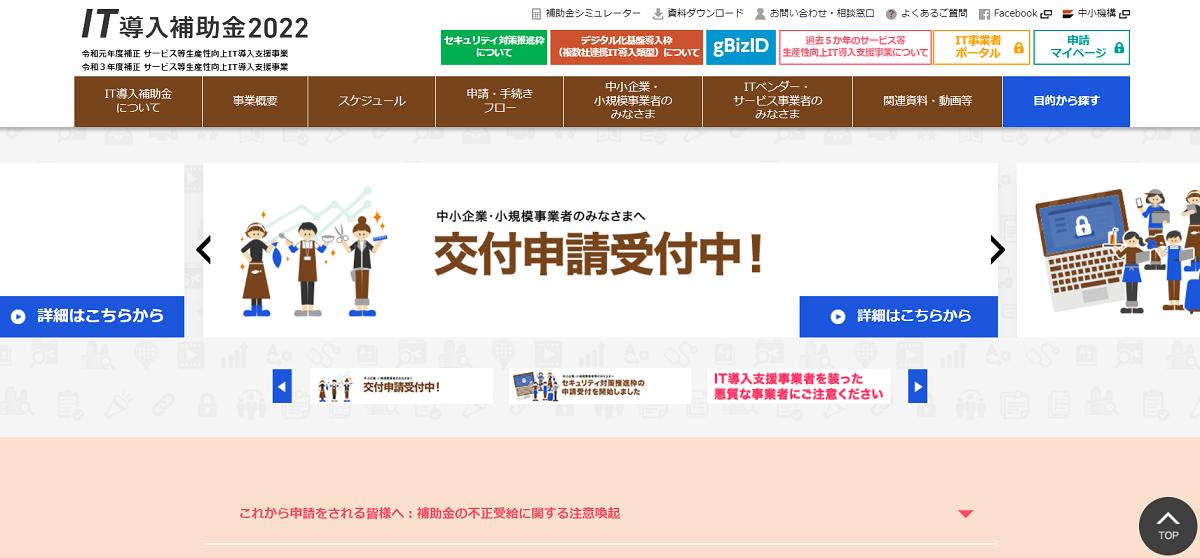Viewport: 1200px width, 558px height.
Task: Open the 関連資料・動画等 menu item
Action: point(927,101)
